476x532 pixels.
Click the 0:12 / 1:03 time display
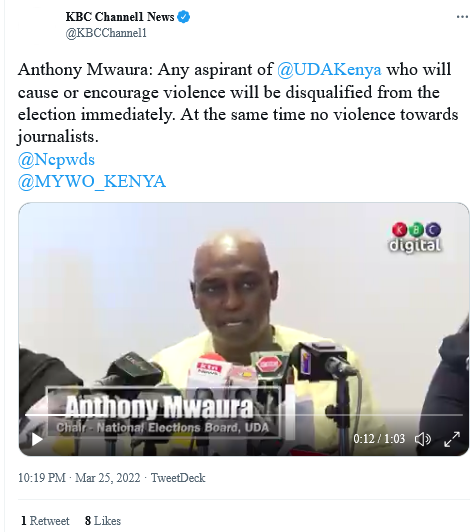379,439
